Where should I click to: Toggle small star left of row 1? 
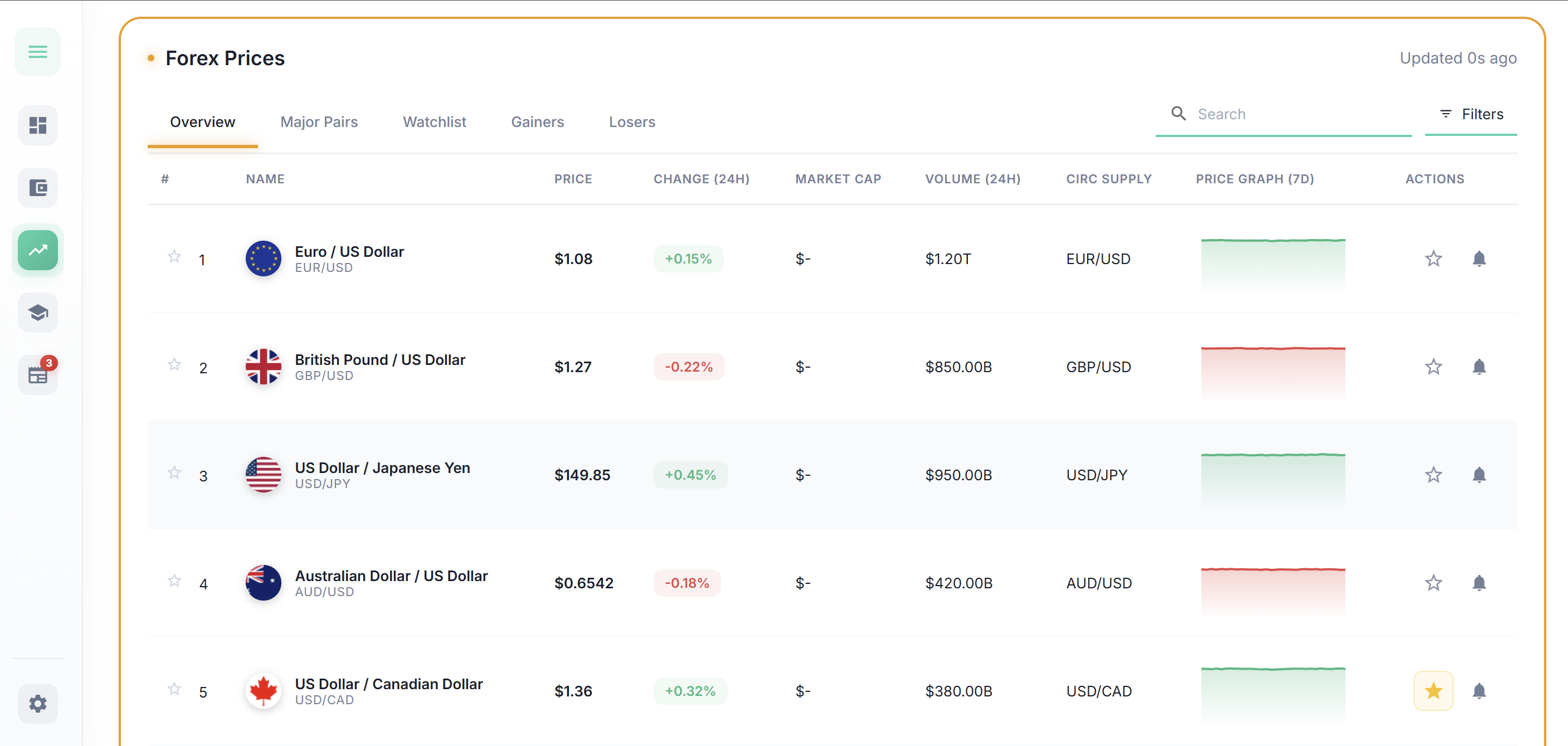pos(174,257)
